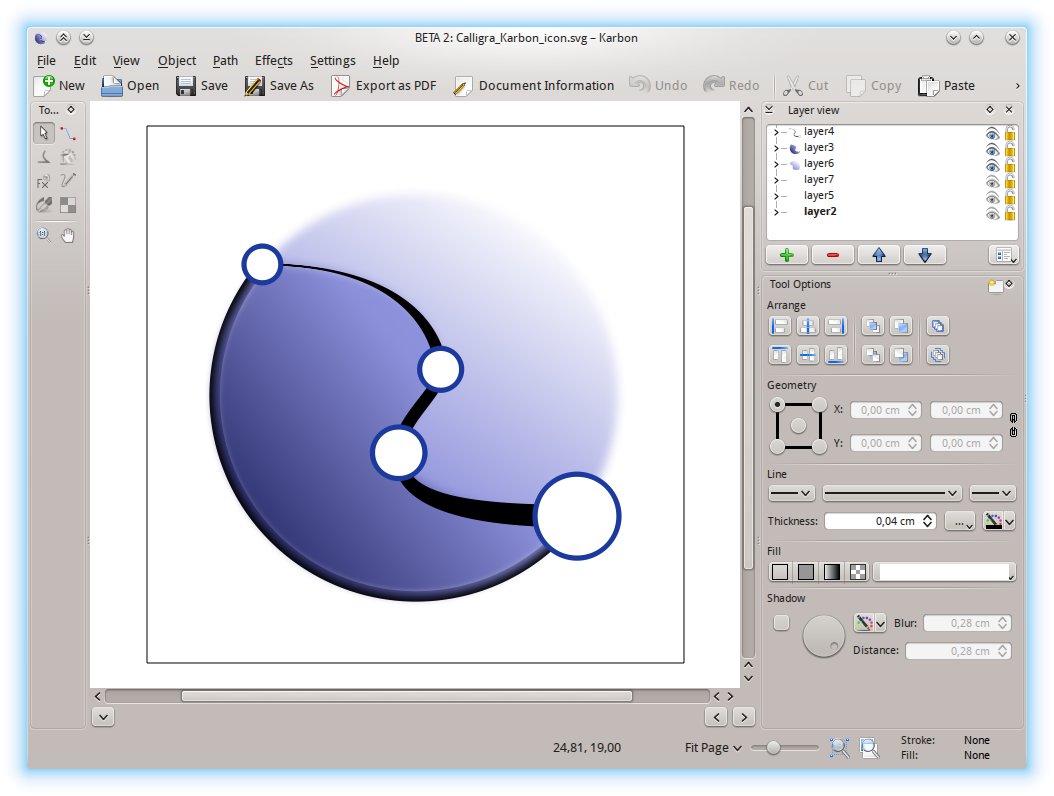Select the default pointer selection tool
The image size is (1054, 796).
[44, 133]
